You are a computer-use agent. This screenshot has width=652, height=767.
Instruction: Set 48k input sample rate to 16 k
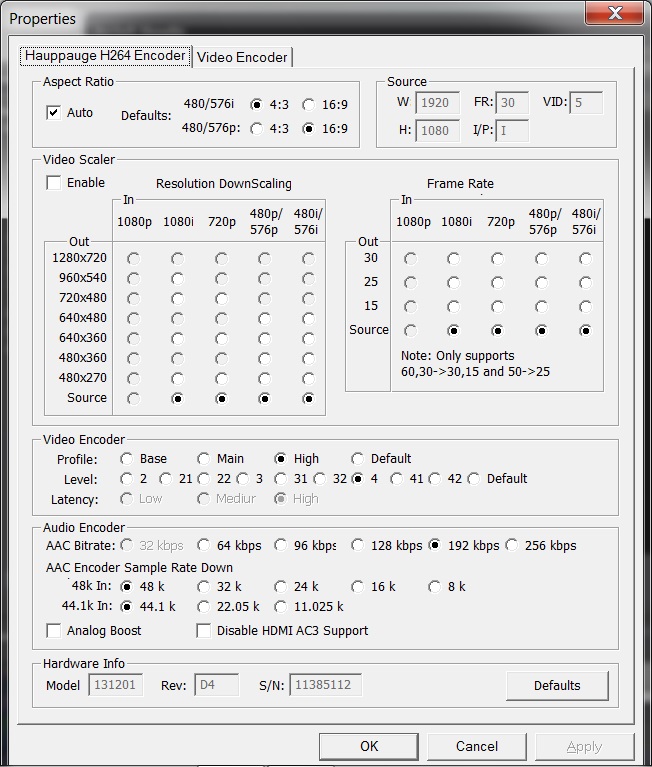pyautogui.click(x=358, y=587)
